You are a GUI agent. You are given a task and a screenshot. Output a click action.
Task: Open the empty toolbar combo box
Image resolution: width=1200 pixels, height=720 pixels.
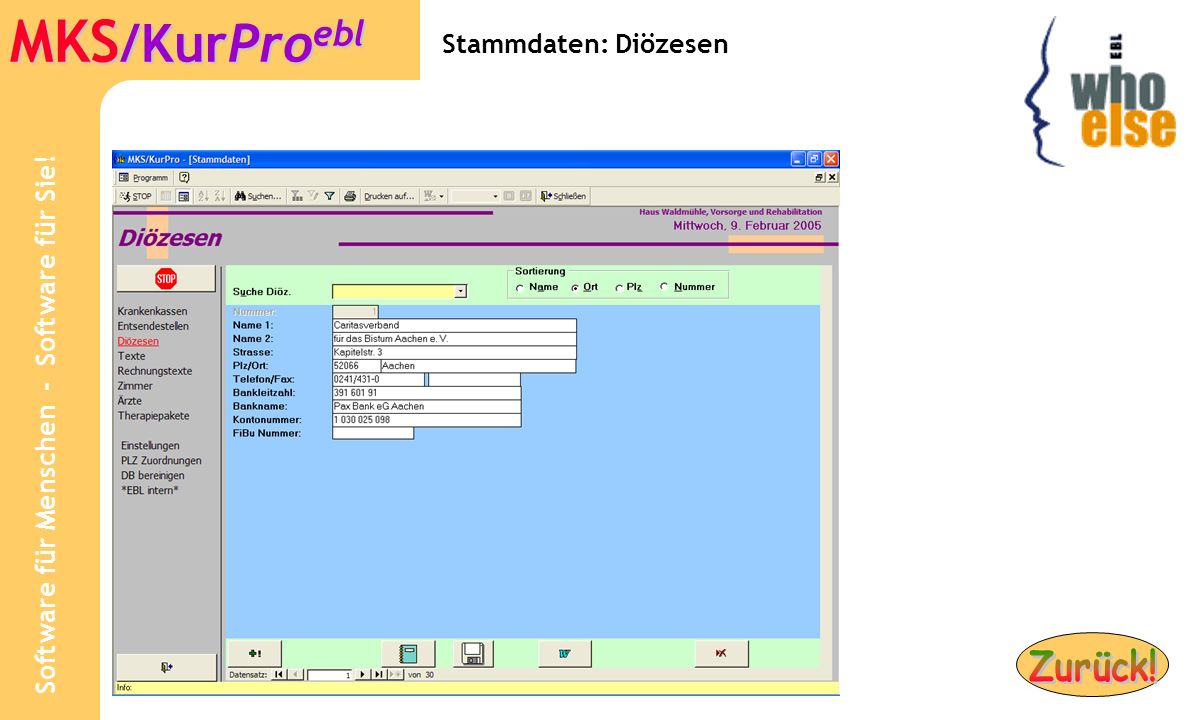pos(475,196)
